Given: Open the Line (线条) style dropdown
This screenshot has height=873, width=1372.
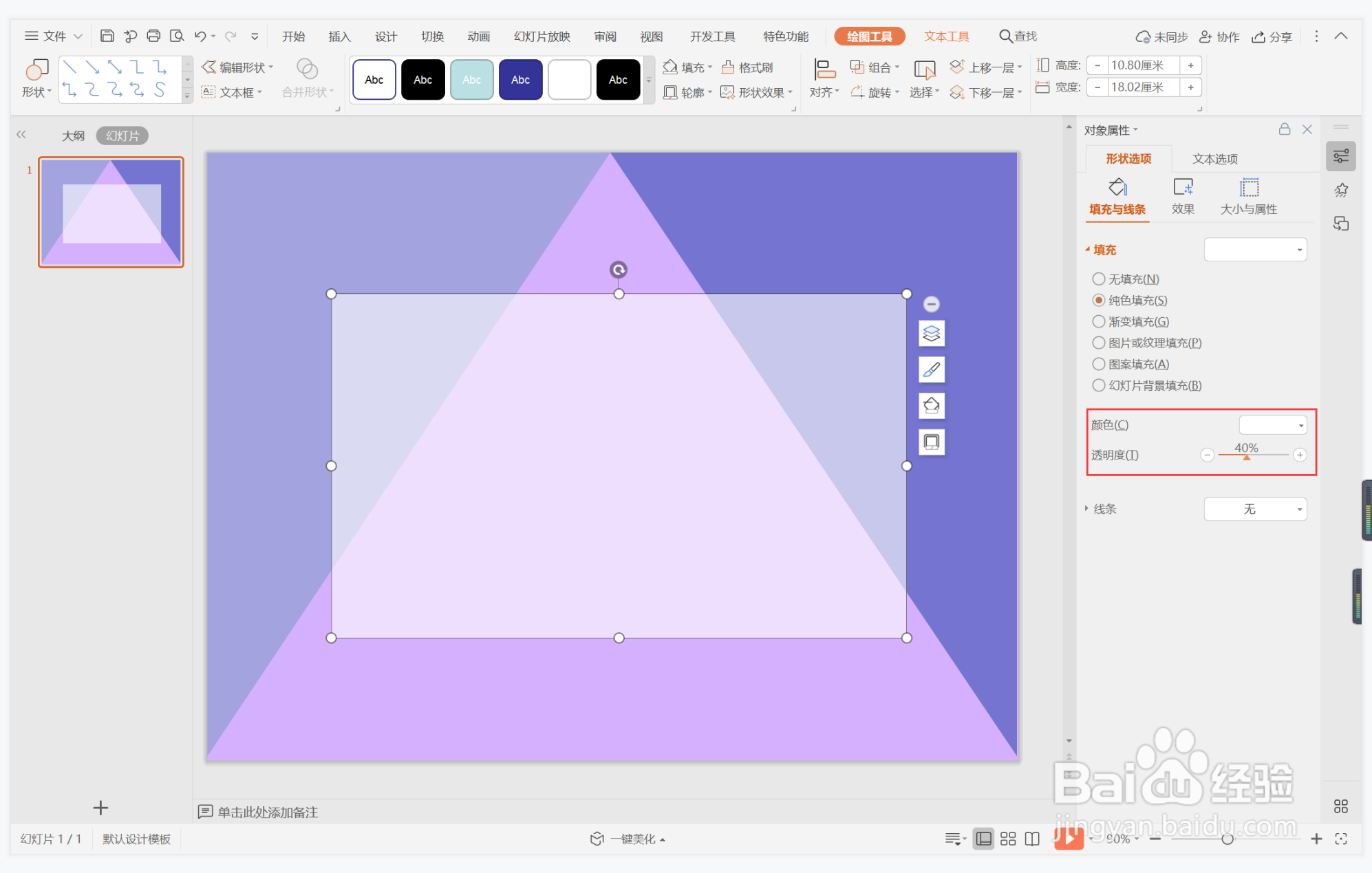Looking at the screenshot, I should point(1255,509).
